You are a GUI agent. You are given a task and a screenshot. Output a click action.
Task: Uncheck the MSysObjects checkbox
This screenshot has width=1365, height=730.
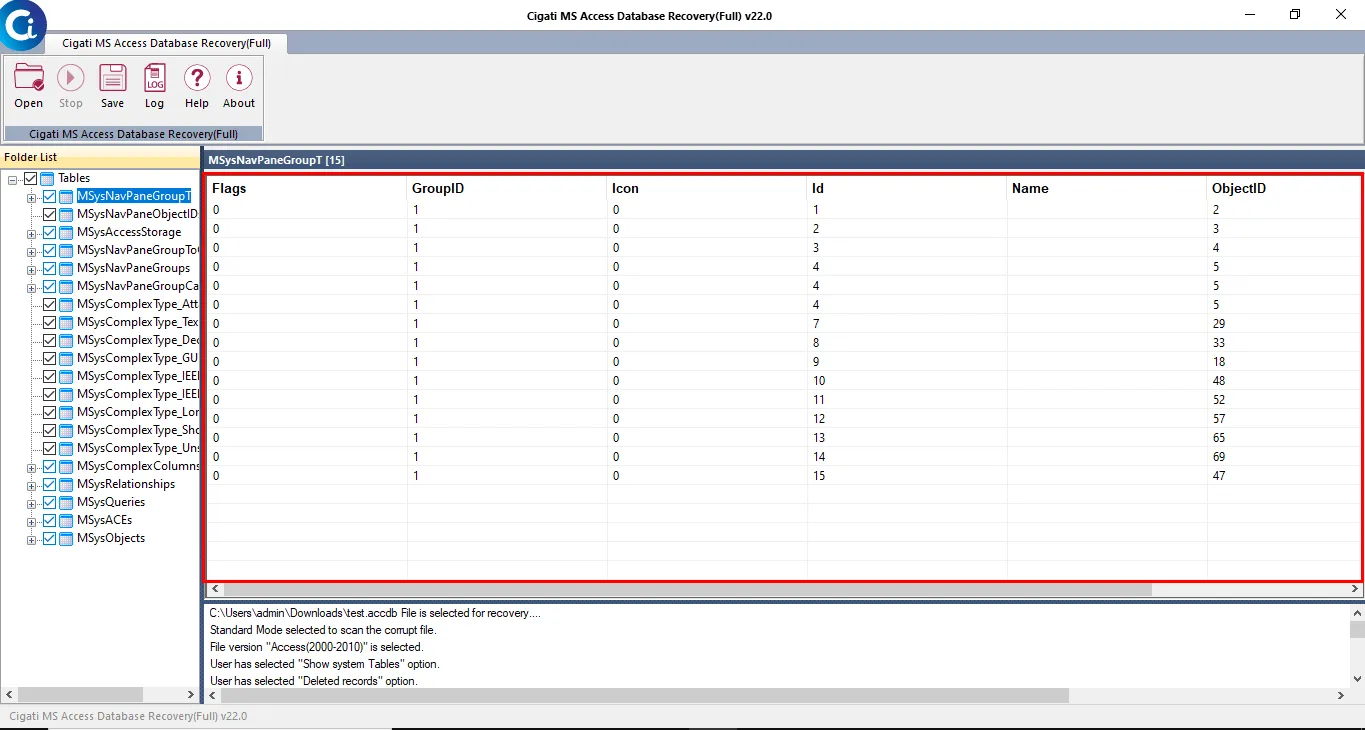(50, 538)
